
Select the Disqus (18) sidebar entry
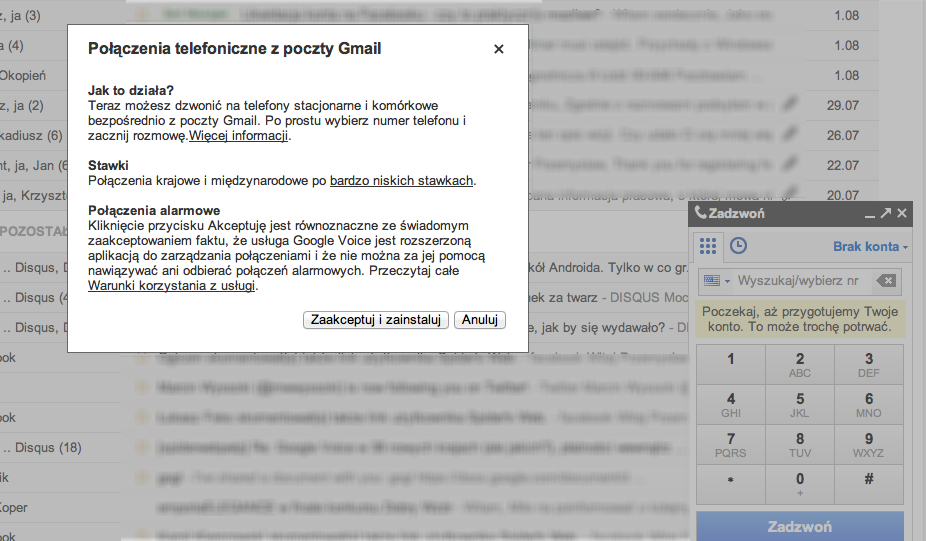click(44, 448)
